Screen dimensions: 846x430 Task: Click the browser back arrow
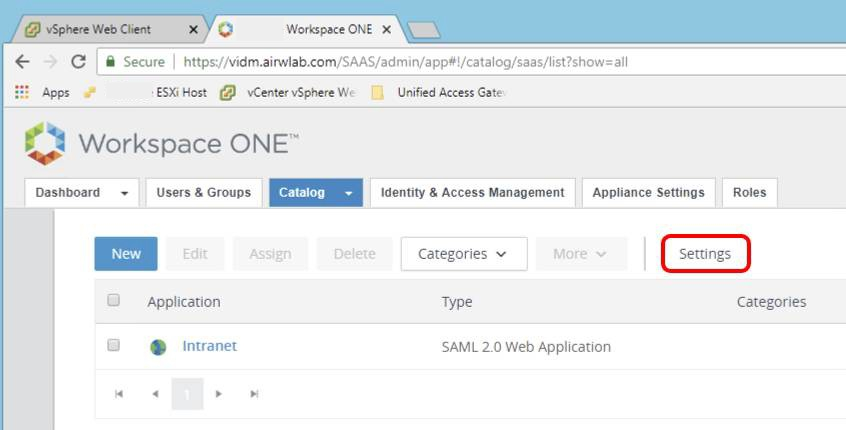pos(22,62)
